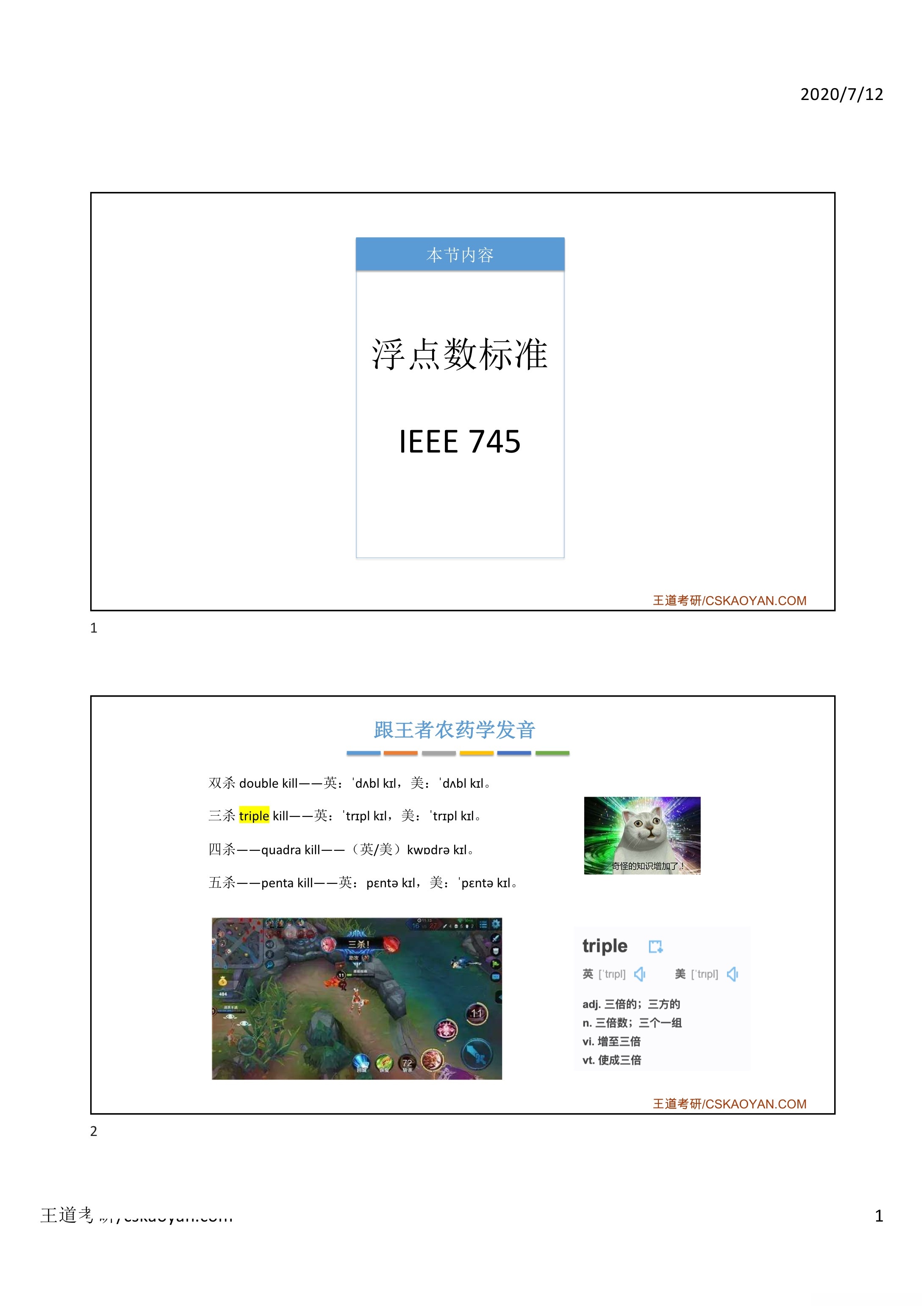
Task: Tap the skill button showing cooldown 11
Action: click(477, 1013)
